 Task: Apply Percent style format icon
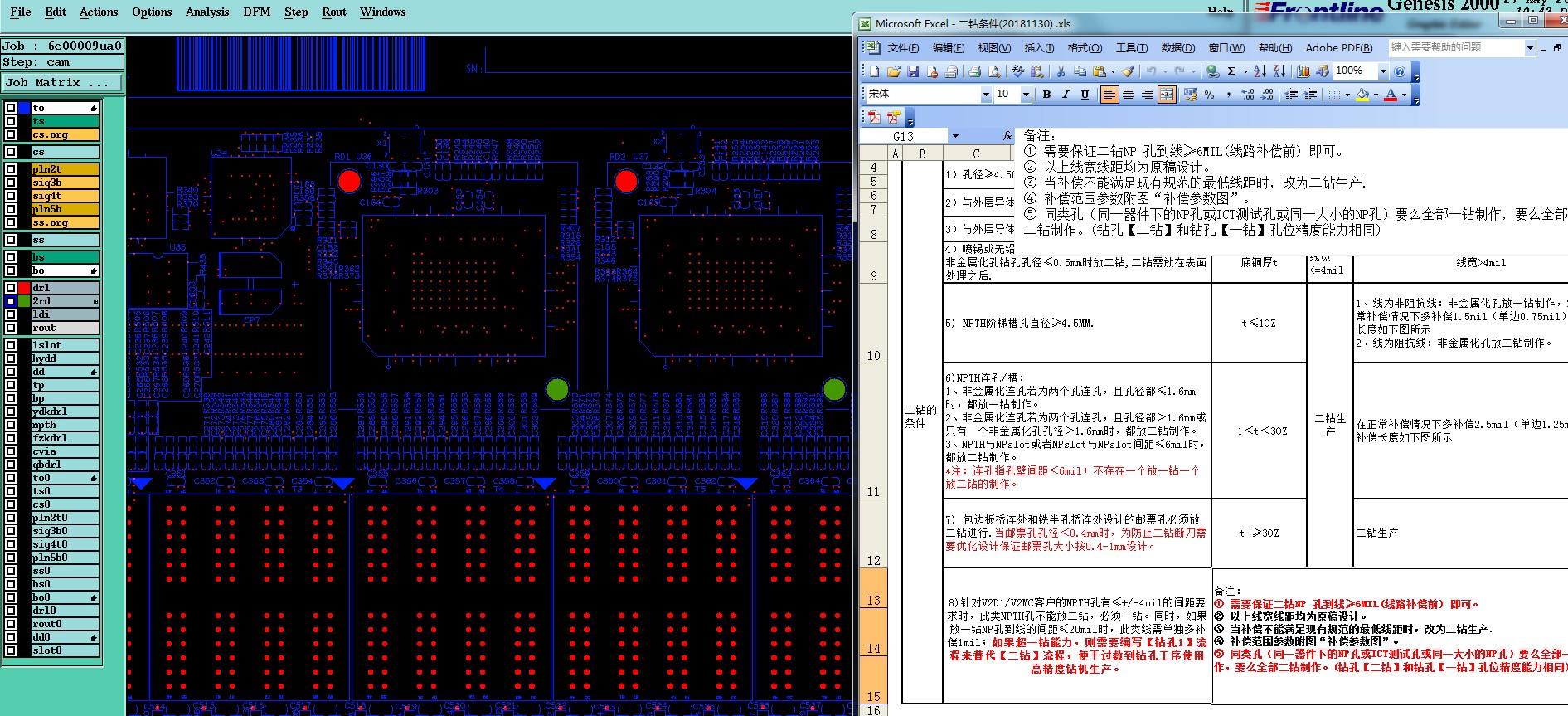[1209, 95]
